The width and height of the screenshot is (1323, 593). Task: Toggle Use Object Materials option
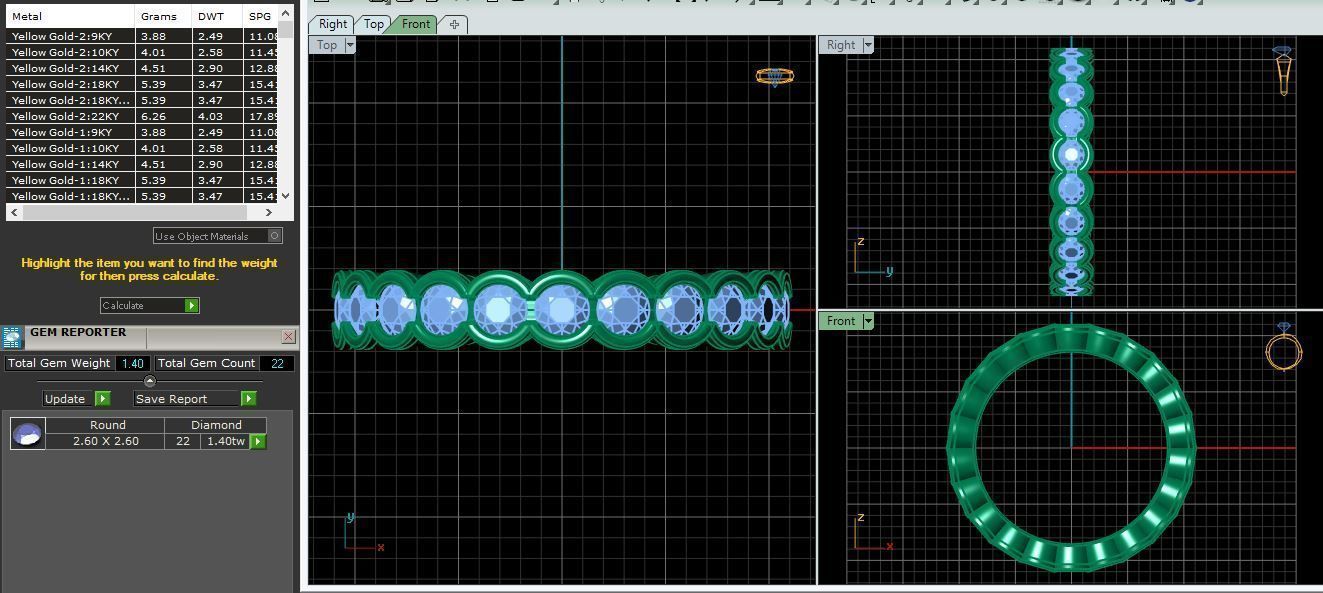(218, 236)
